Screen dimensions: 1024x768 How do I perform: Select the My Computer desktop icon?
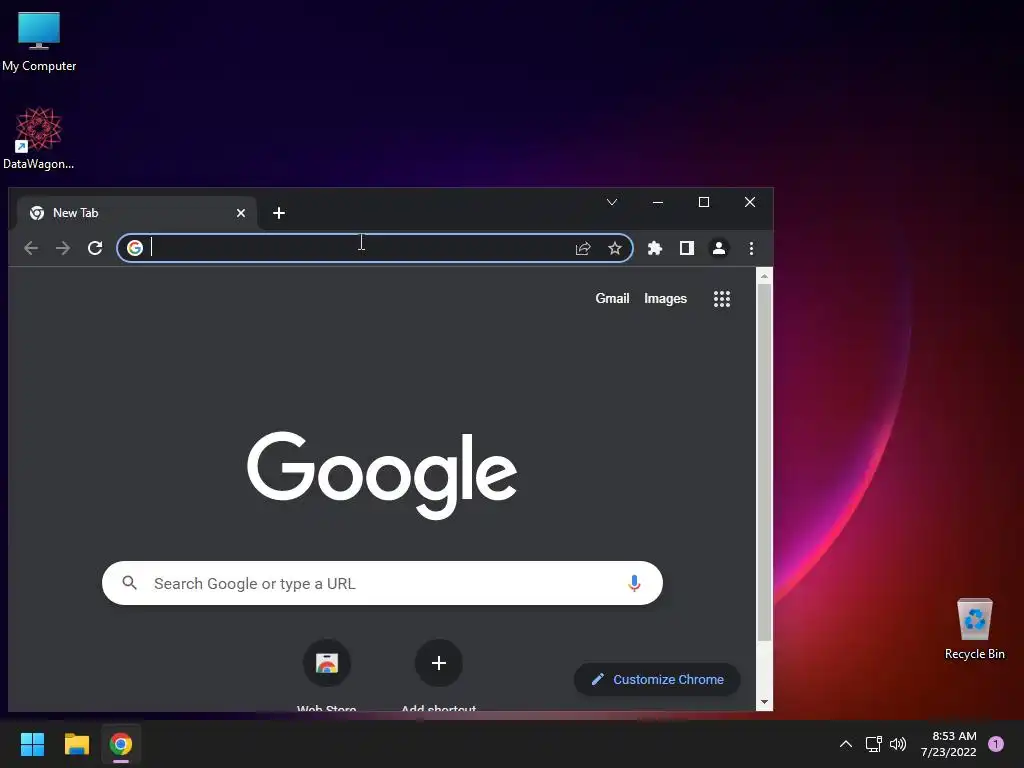pyautogui.click(x=39, y=42)
